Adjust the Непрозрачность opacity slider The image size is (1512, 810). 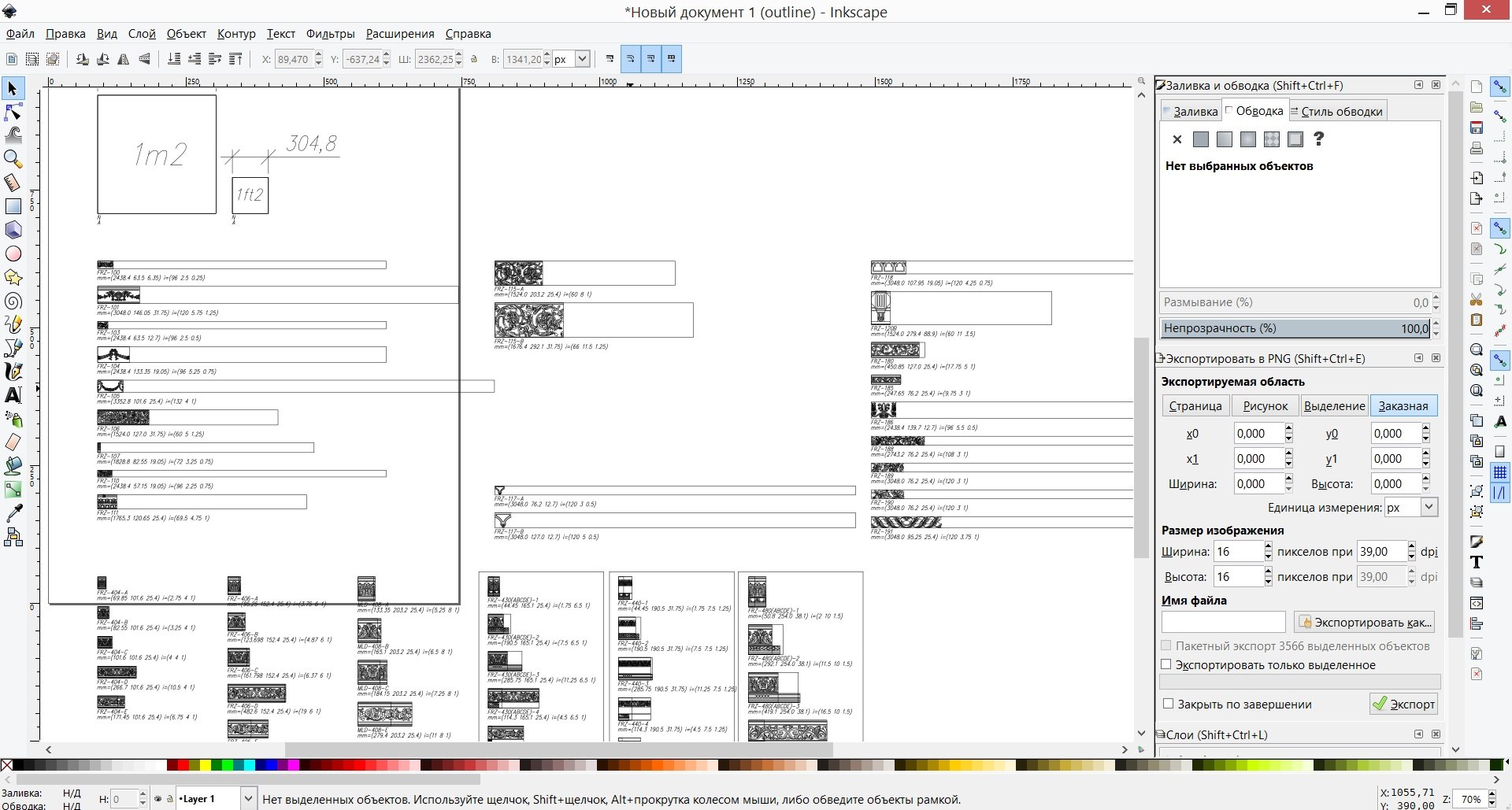click(1295, 328)
